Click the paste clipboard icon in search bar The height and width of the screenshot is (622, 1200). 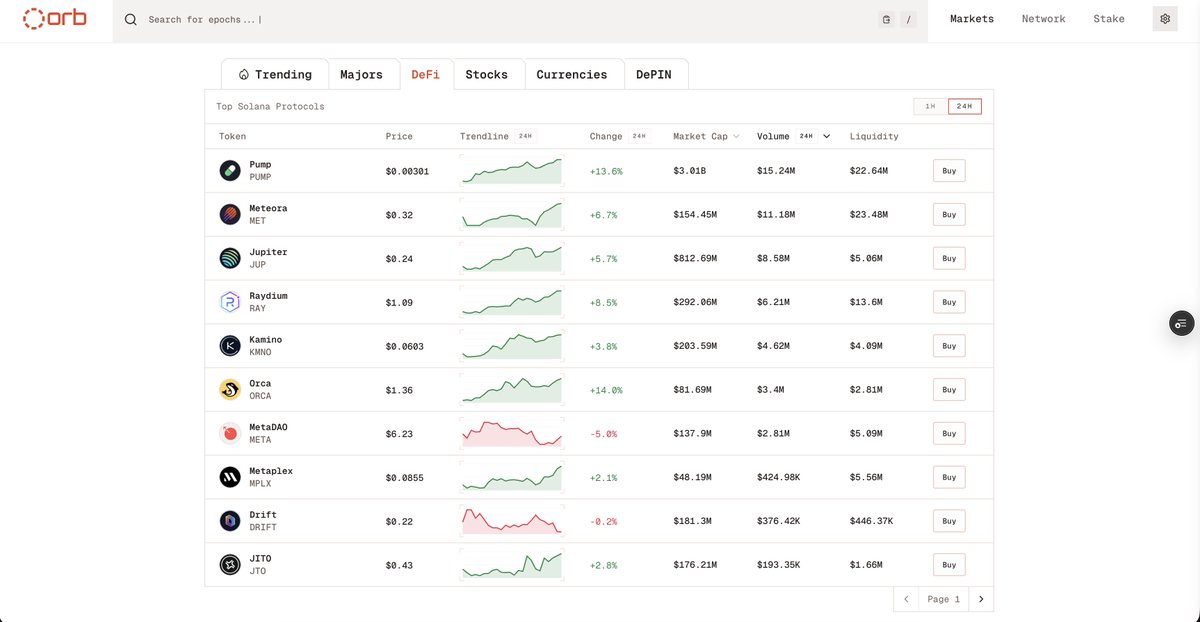click(886, 19)
